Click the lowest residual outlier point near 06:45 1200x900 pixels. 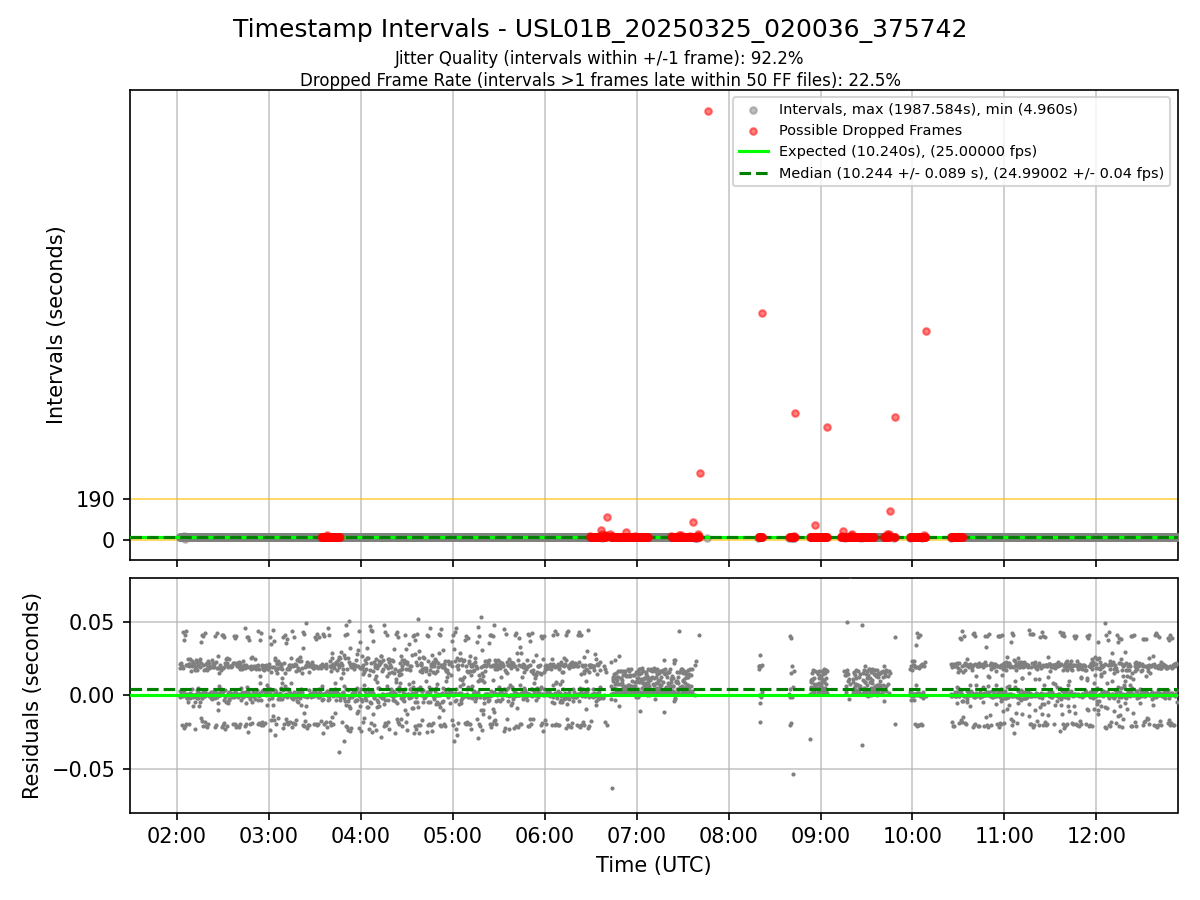[x=612, y=788]
